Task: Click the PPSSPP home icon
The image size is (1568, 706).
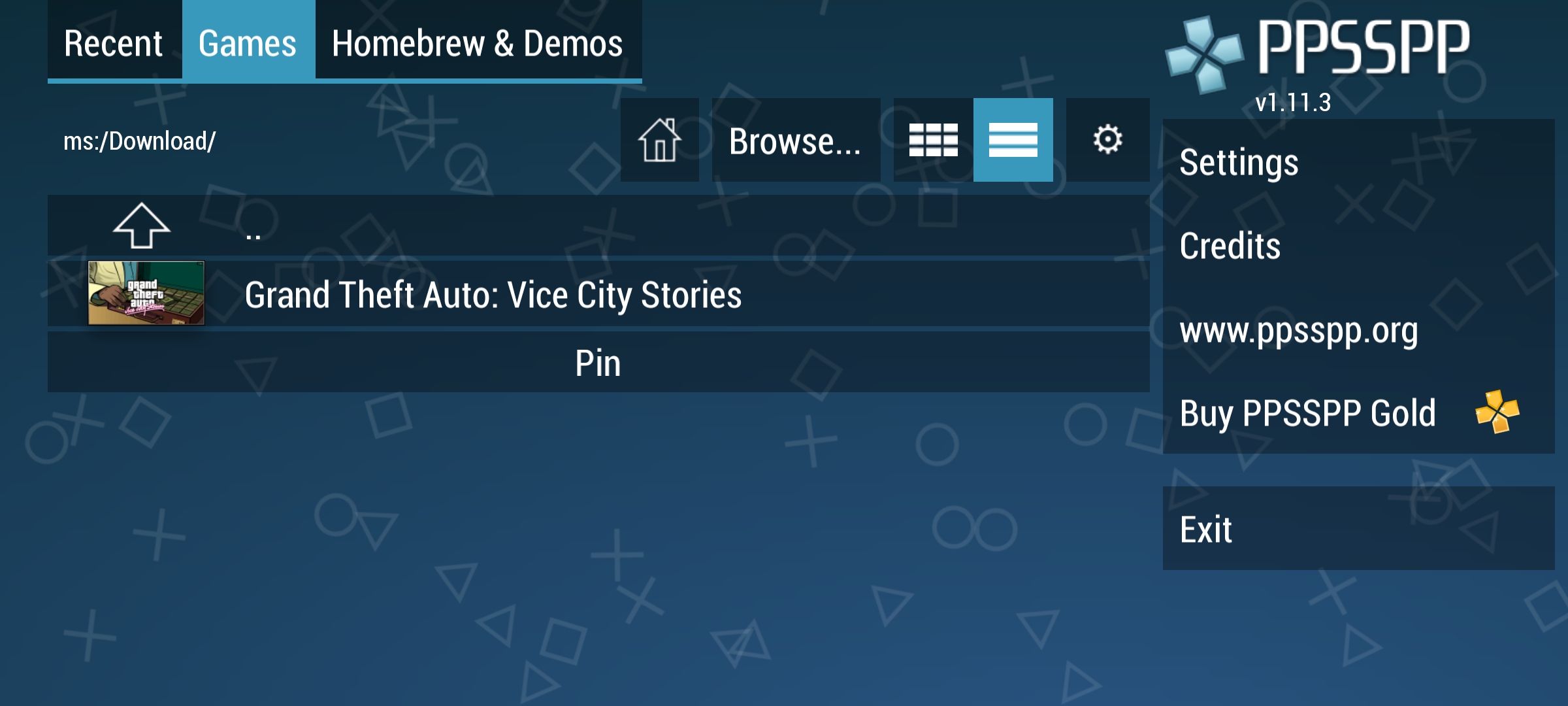Action: pyautogui.click(x=660, y=139)
